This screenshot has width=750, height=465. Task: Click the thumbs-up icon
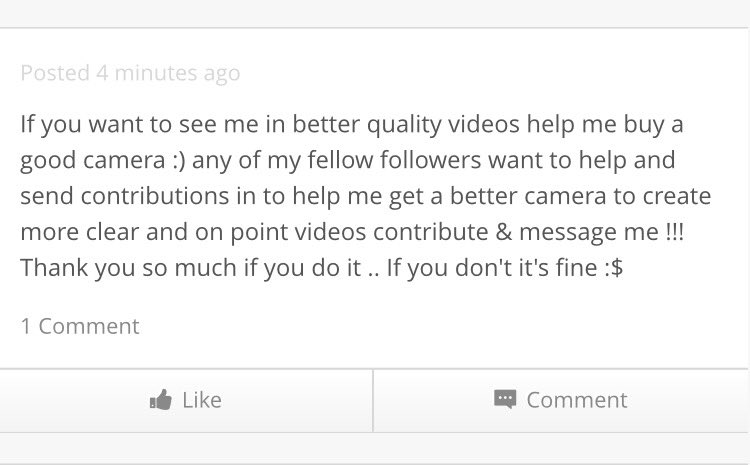[x=160, y=400]
